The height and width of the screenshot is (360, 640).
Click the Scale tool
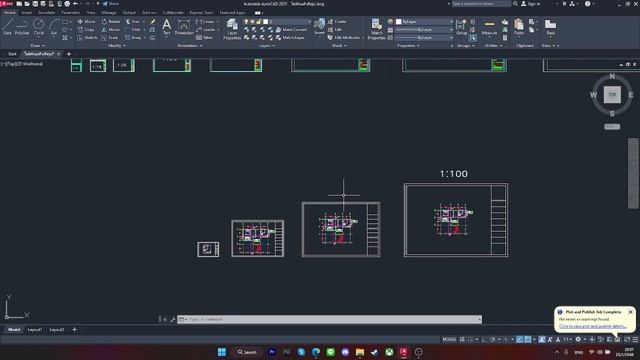[110, 38]
